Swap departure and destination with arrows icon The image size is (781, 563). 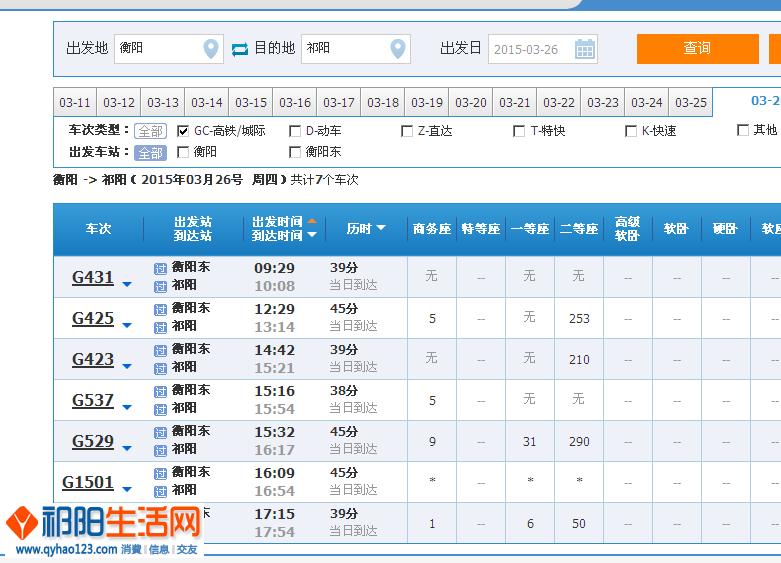[x=240, y=49]
